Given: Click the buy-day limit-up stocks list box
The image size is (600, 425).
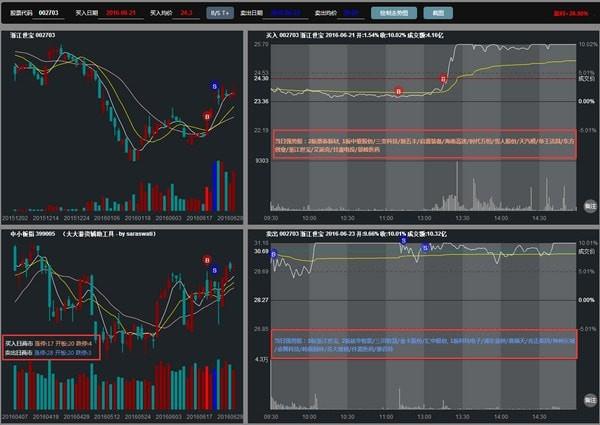Looking at the screenshot, I should 424,144.
